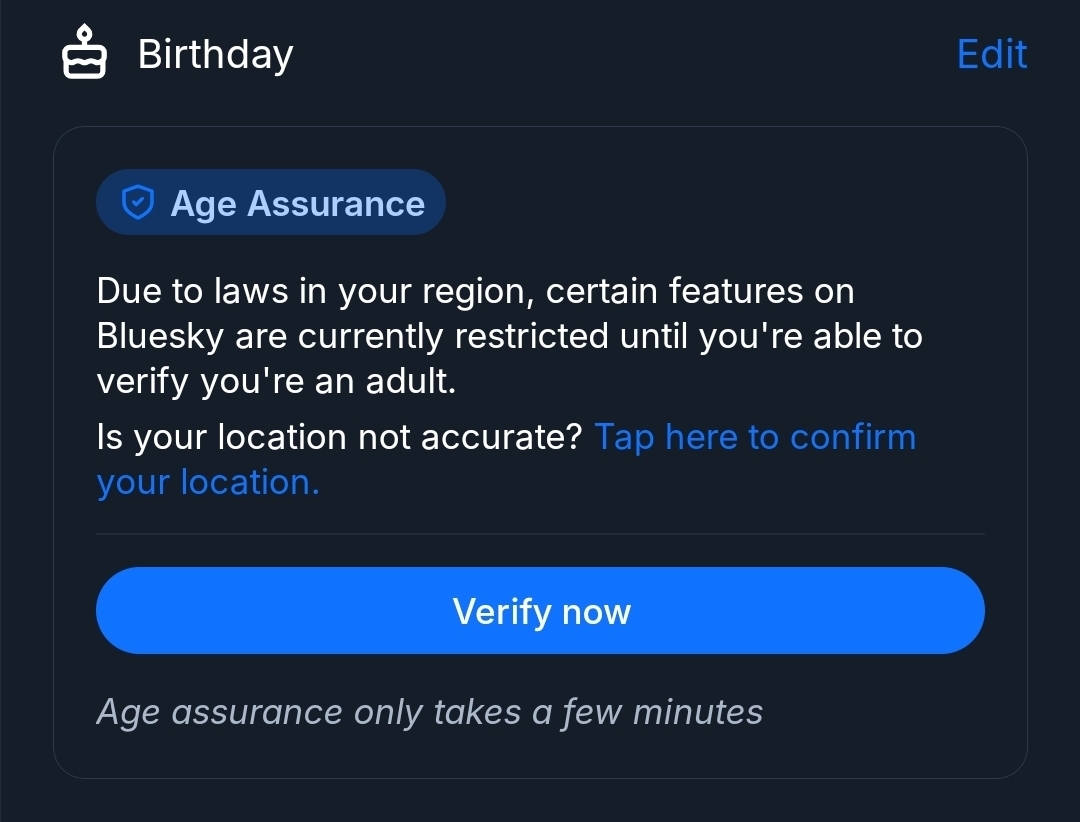Click the divider line above Verify now

[540, 534]
